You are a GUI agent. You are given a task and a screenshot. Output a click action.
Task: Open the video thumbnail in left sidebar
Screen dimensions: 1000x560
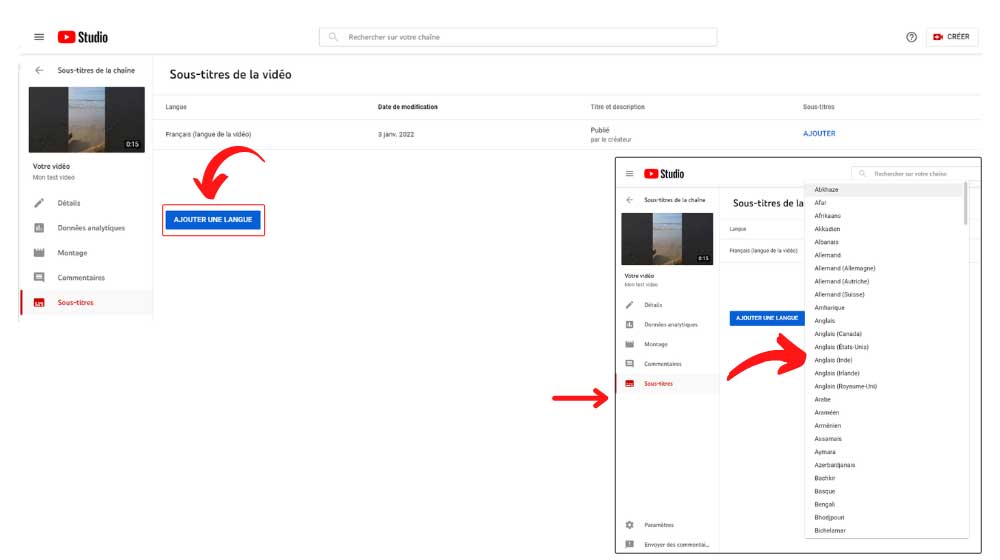(x=87, y=120)
